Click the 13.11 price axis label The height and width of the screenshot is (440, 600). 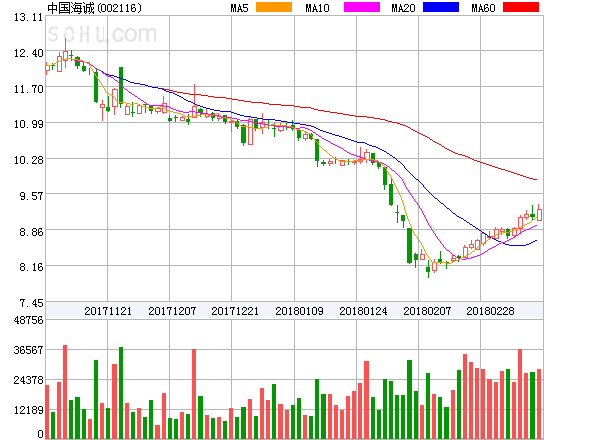[28, 17]
